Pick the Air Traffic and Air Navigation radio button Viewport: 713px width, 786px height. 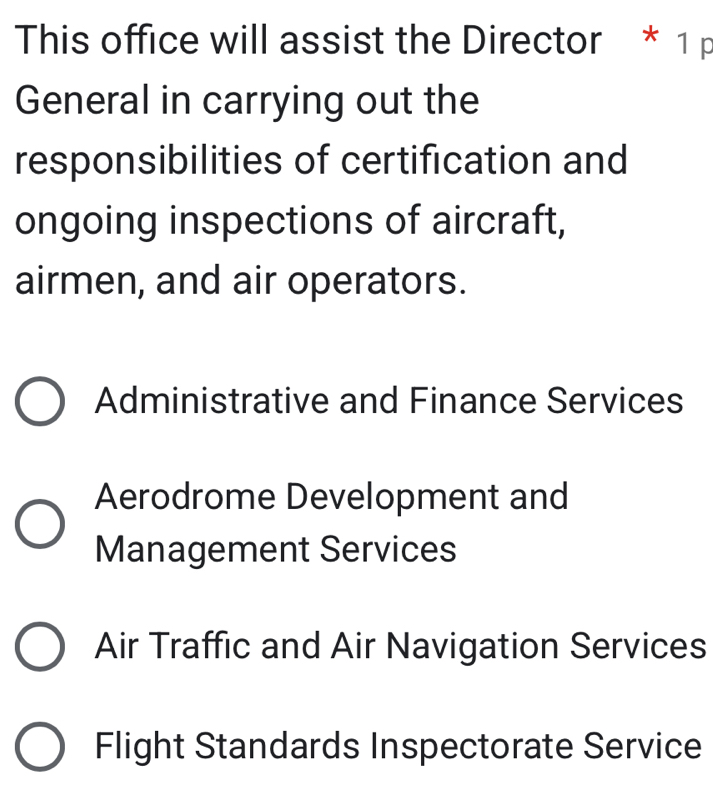(42, 647)
